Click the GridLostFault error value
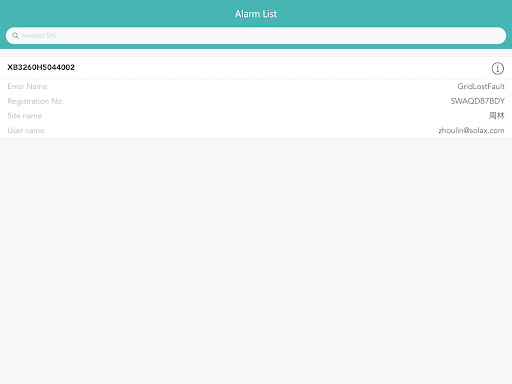512x384 pixels. pos(481,86)
